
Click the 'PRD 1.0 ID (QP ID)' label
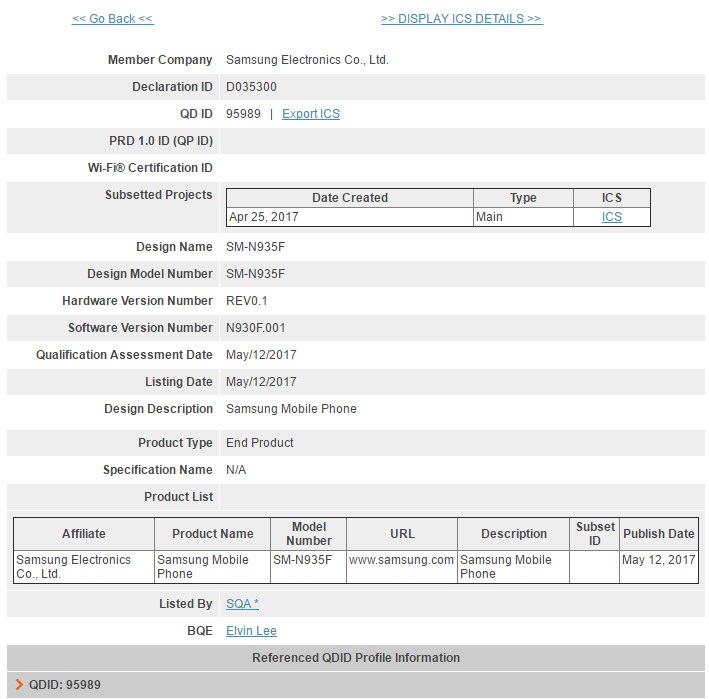[161, 141]
